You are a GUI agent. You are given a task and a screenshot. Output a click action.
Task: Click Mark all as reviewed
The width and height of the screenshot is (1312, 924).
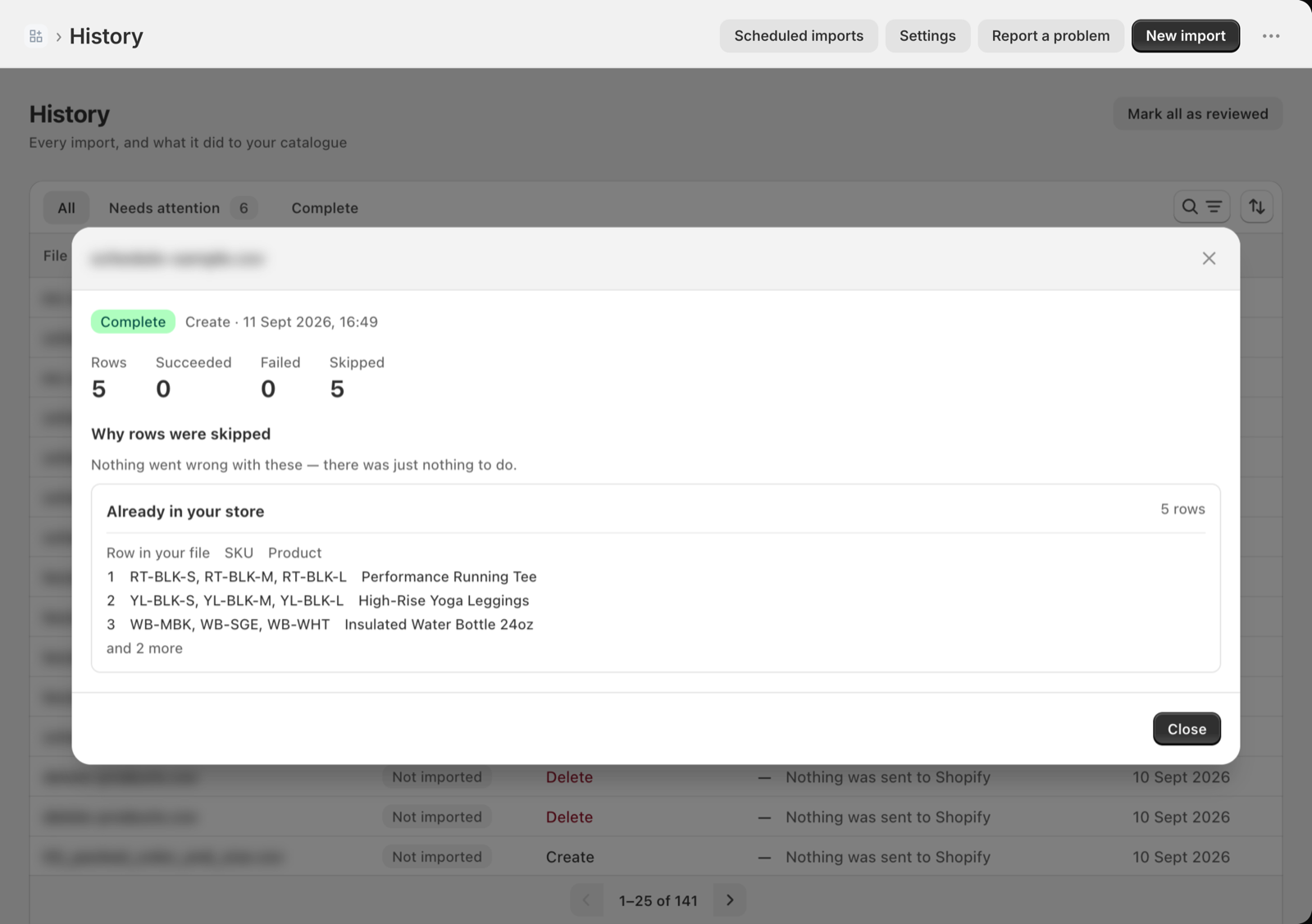[x=1197, y=114]
